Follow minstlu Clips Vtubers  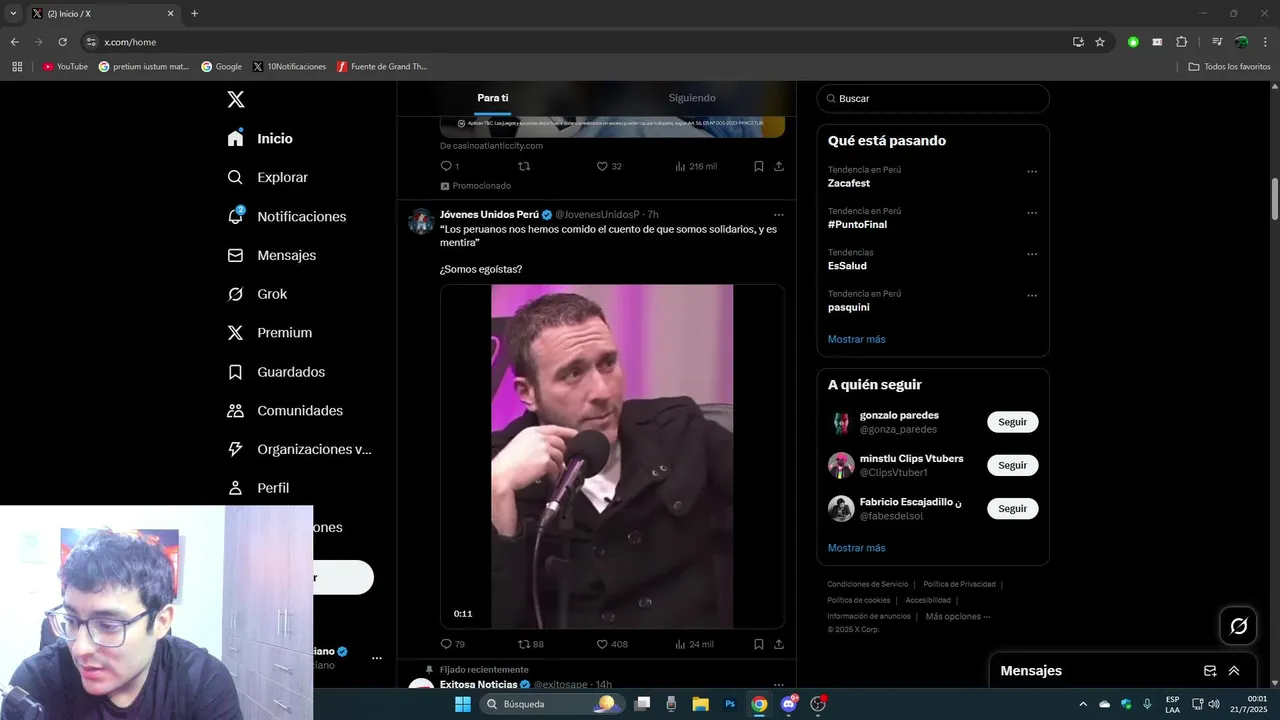pyautogui.click(x=1012, y=465)
